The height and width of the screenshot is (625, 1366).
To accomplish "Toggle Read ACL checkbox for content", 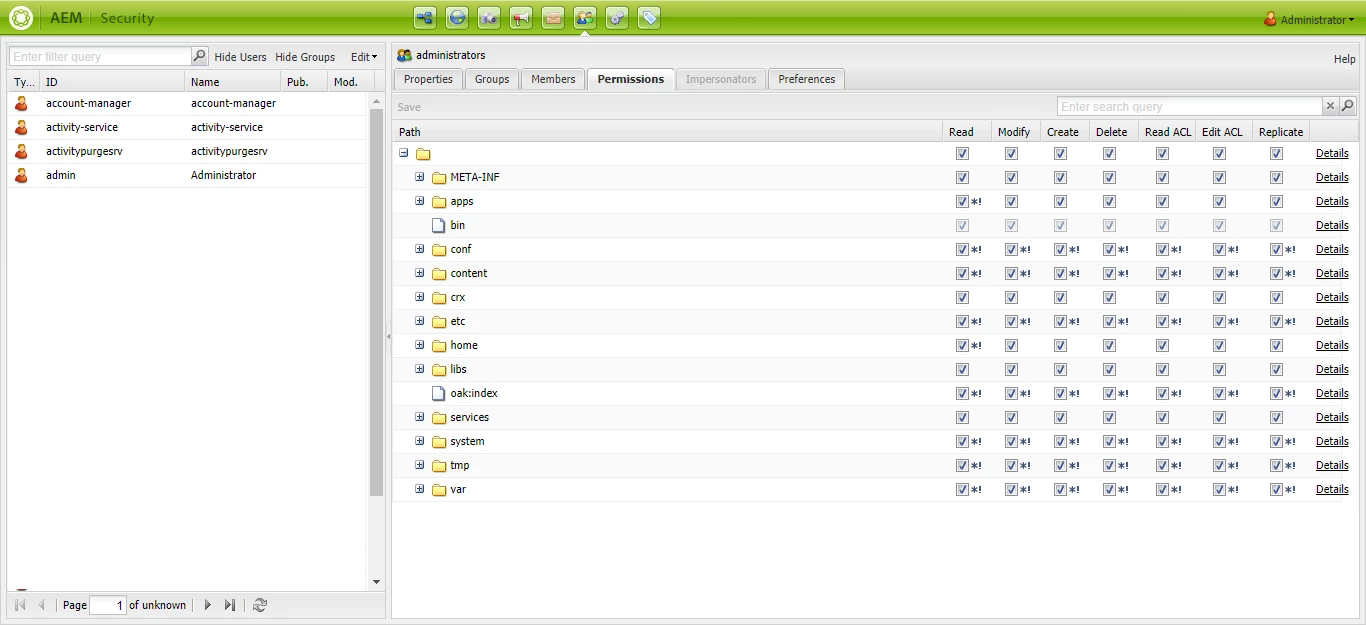I will tap(1162, 273).
